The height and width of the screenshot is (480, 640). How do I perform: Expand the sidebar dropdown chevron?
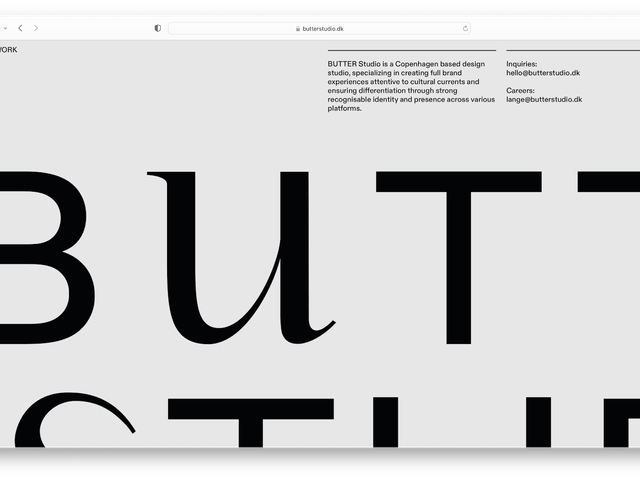coord(5,28)
